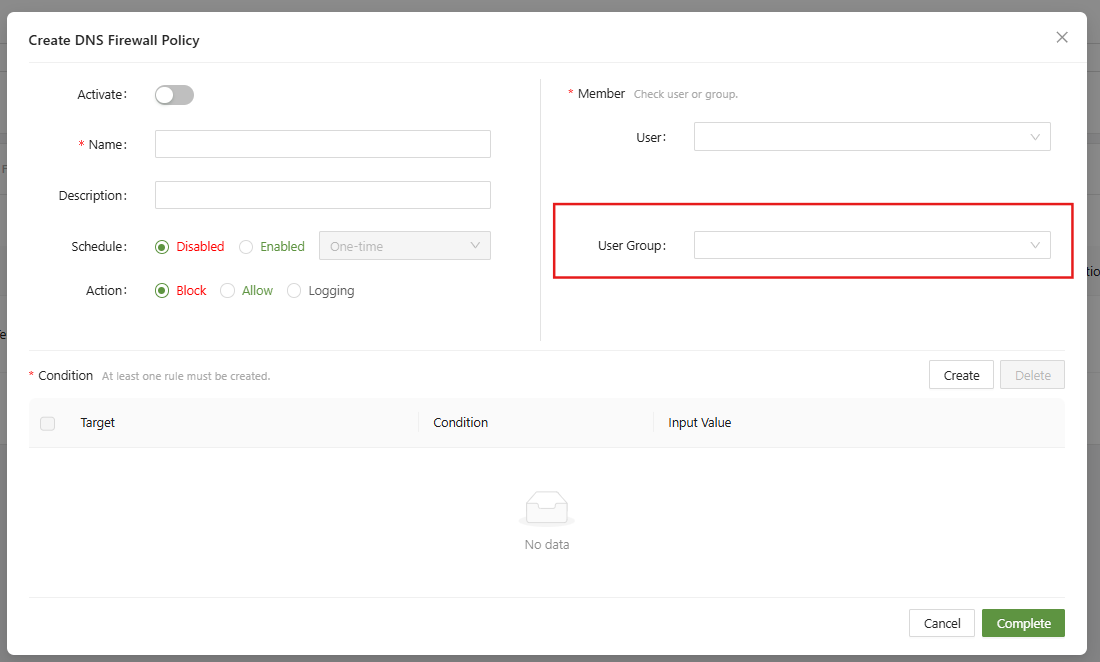Click the Delete condition button
Viewport: 1100px width, 662px height.
(x=1032, y=375)
